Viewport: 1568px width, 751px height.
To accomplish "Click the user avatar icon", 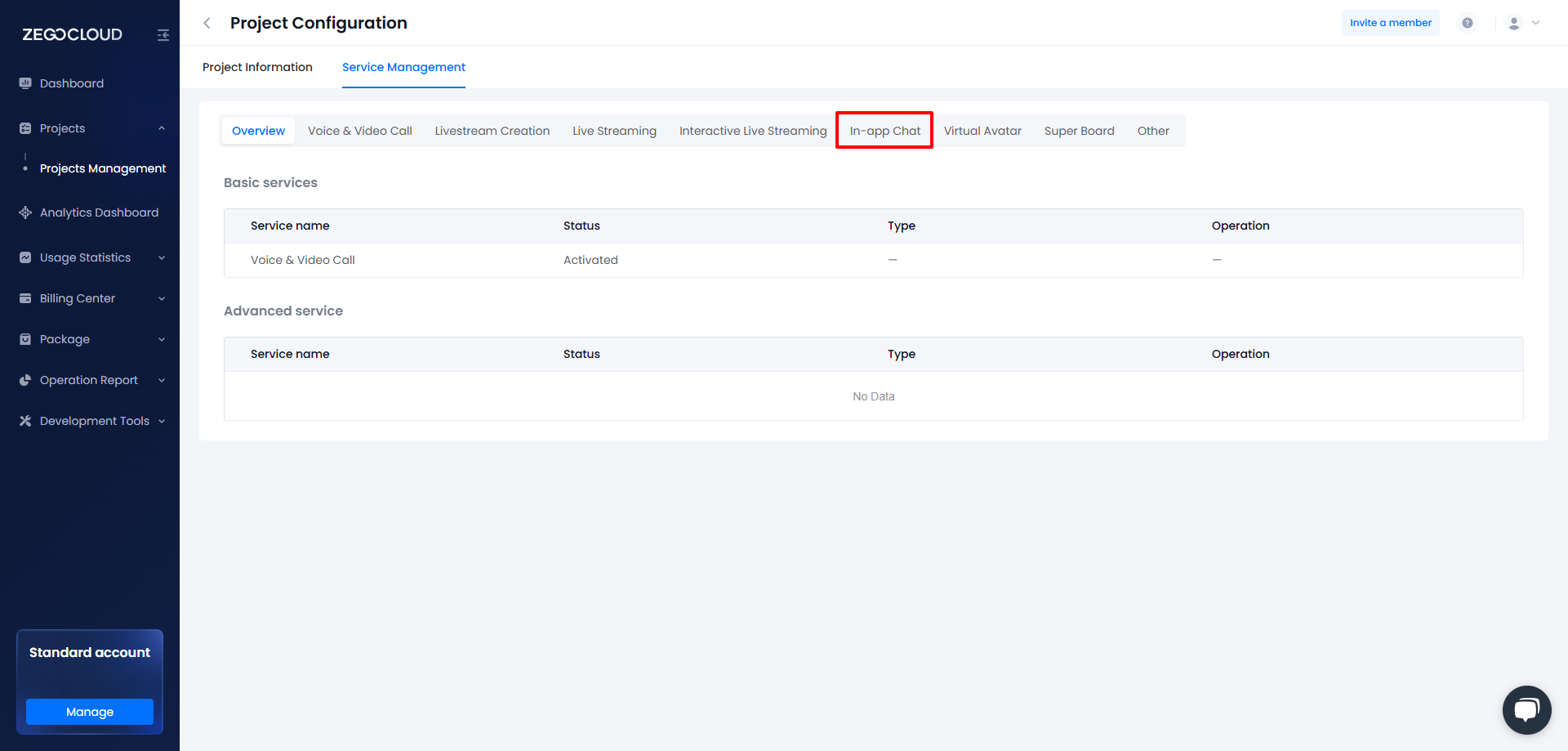I will [1514, 23].
